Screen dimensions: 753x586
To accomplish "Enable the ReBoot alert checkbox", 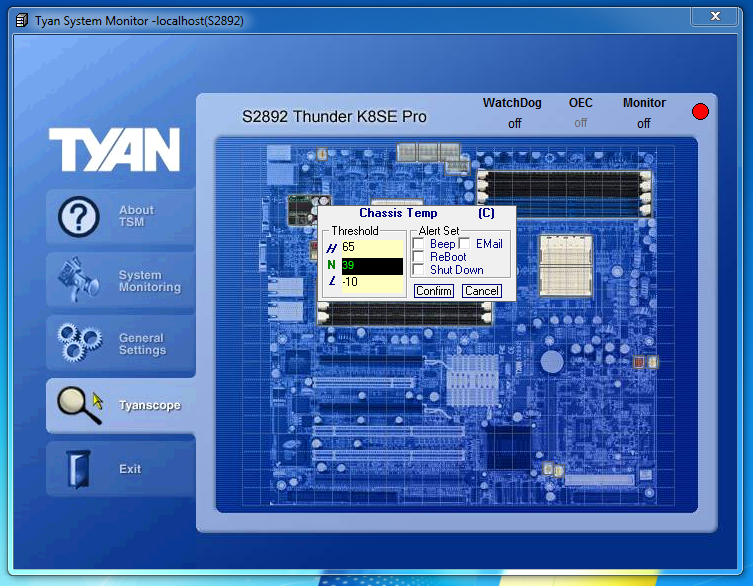I will click(x=418, y=257).
